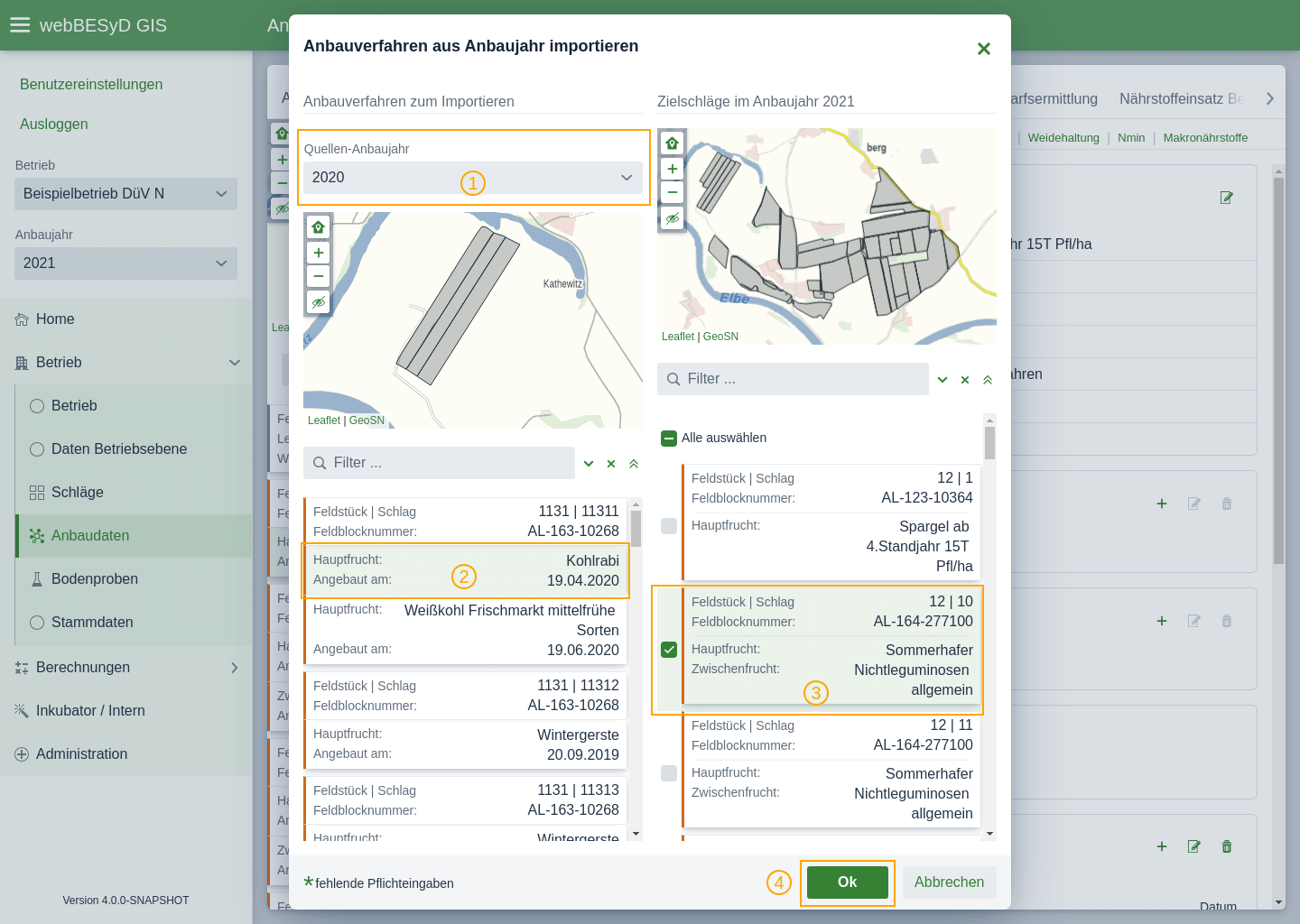This screenshot has width=1300, height=924.
Task: Open Bodenproben in the sidebar
Action: 134,579
